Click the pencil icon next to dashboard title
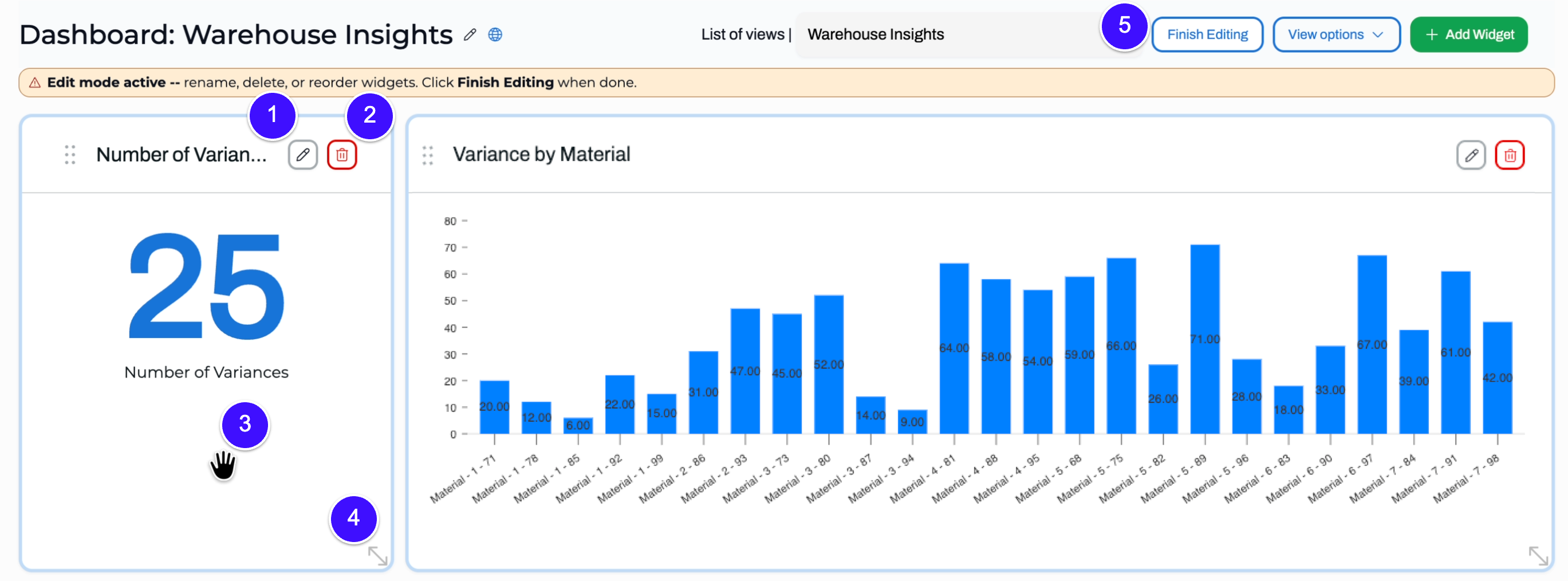This screenshot has height=581, width=1568. 469,35
